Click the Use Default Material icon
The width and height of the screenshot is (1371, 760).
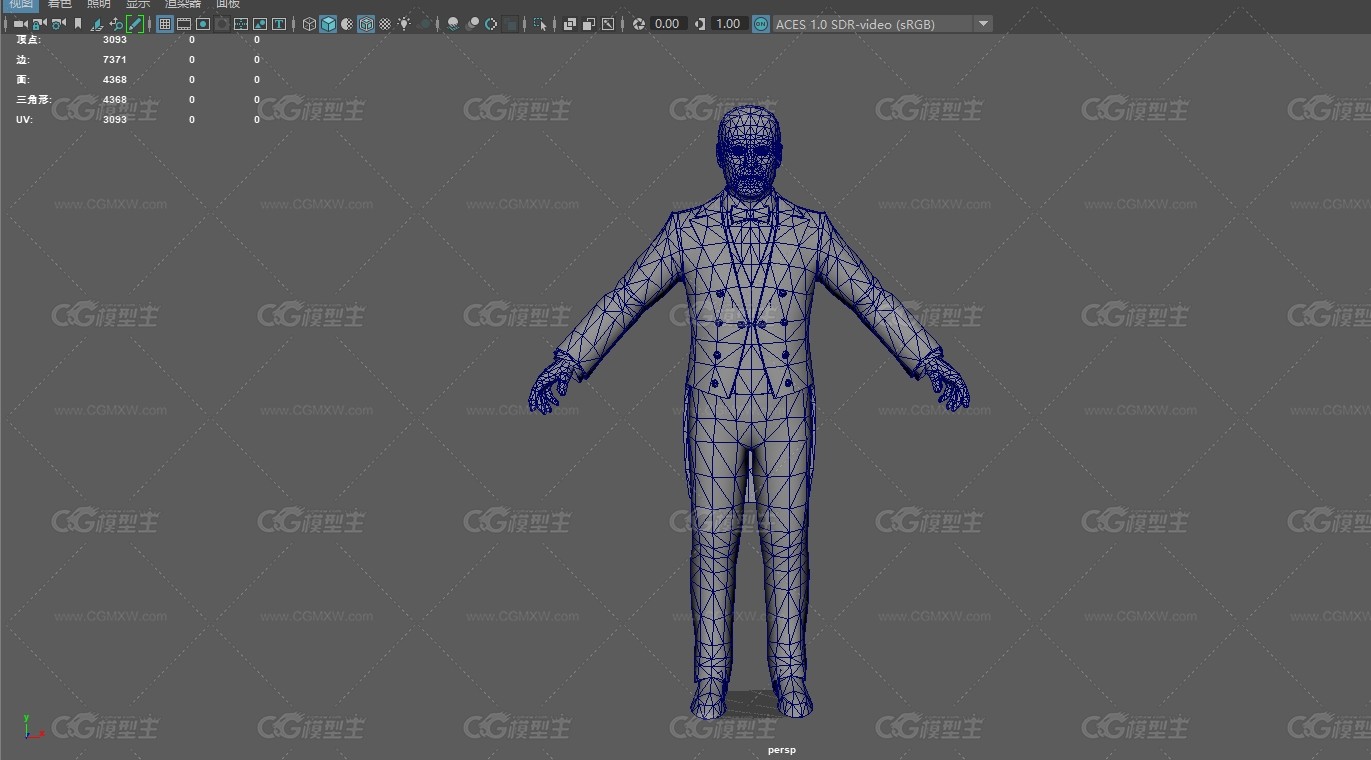[347, 24]
